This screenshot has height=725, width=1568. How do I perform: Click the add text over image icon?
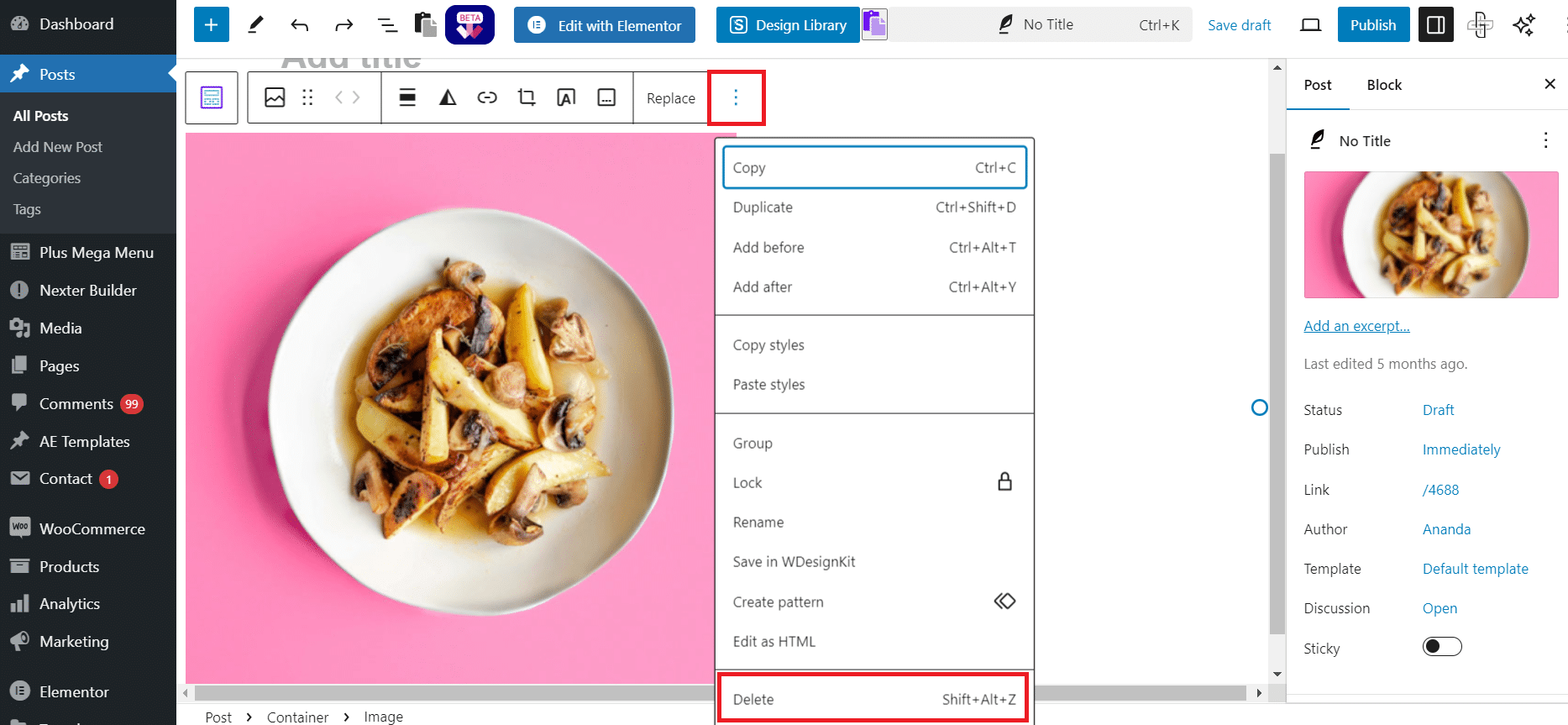[x=566, y=97]
